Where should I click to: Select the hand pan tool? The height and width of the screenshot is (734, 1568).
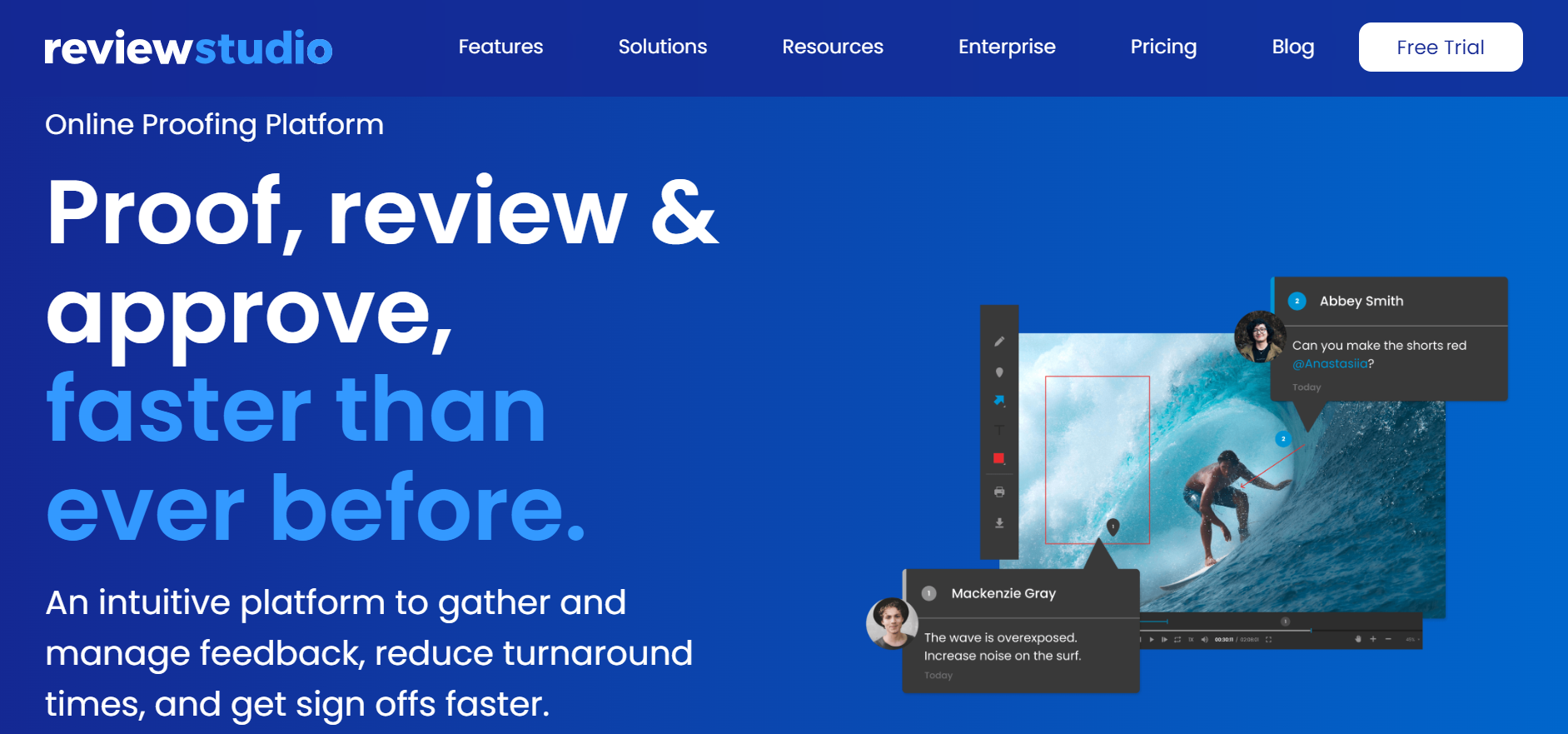(1358, 639)
